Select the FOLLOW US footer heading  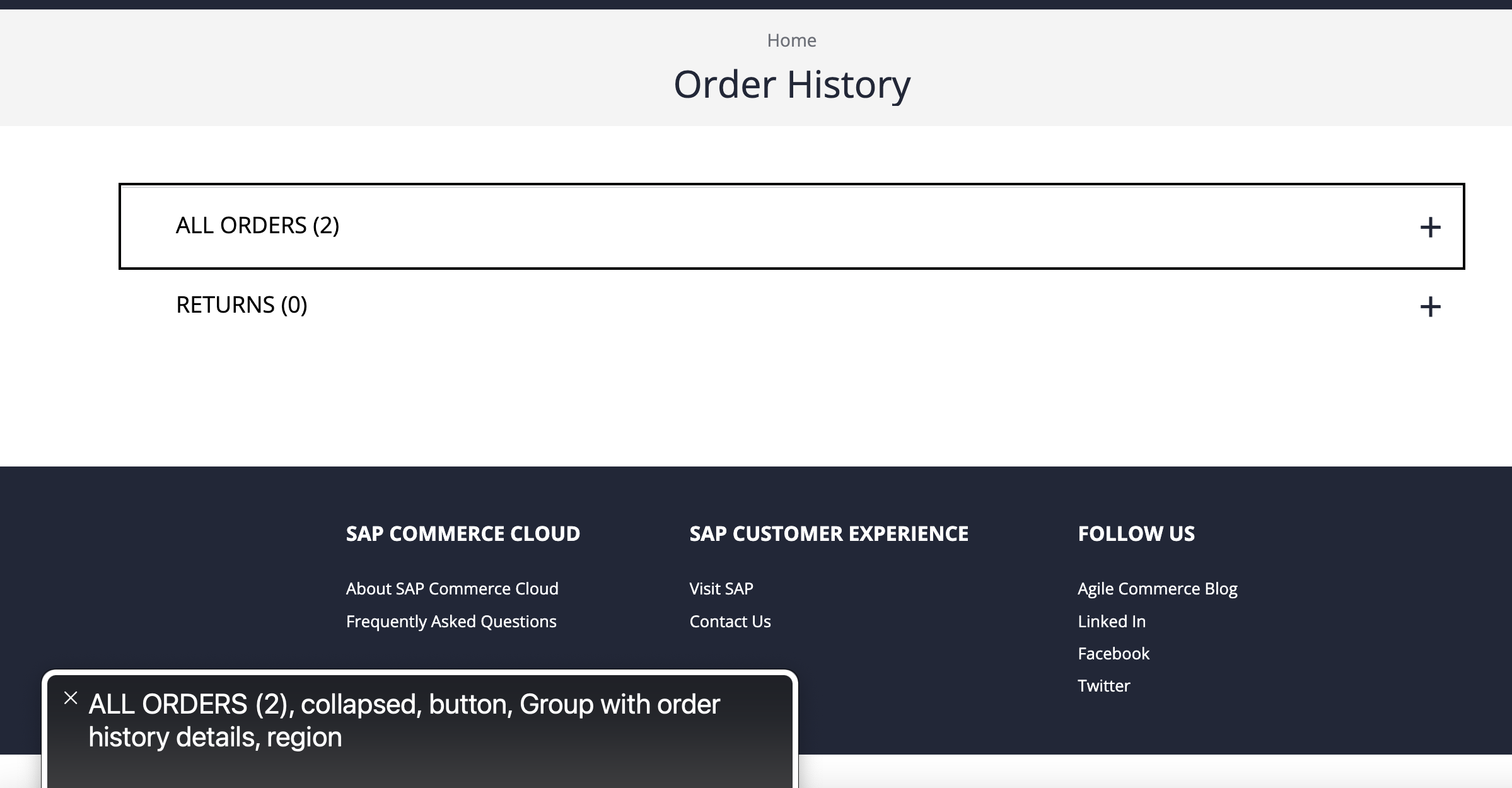pos(1136,533)
